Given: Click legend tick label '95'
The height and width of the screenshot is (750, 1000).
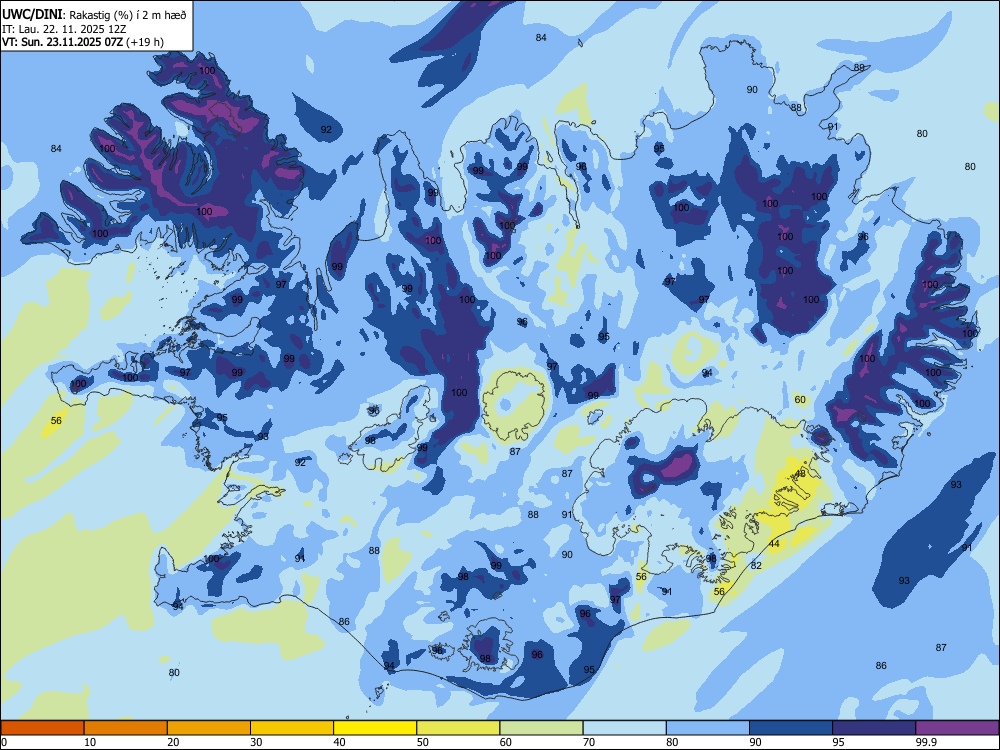Looking at the screenshot, I should (x=838, y=742).
